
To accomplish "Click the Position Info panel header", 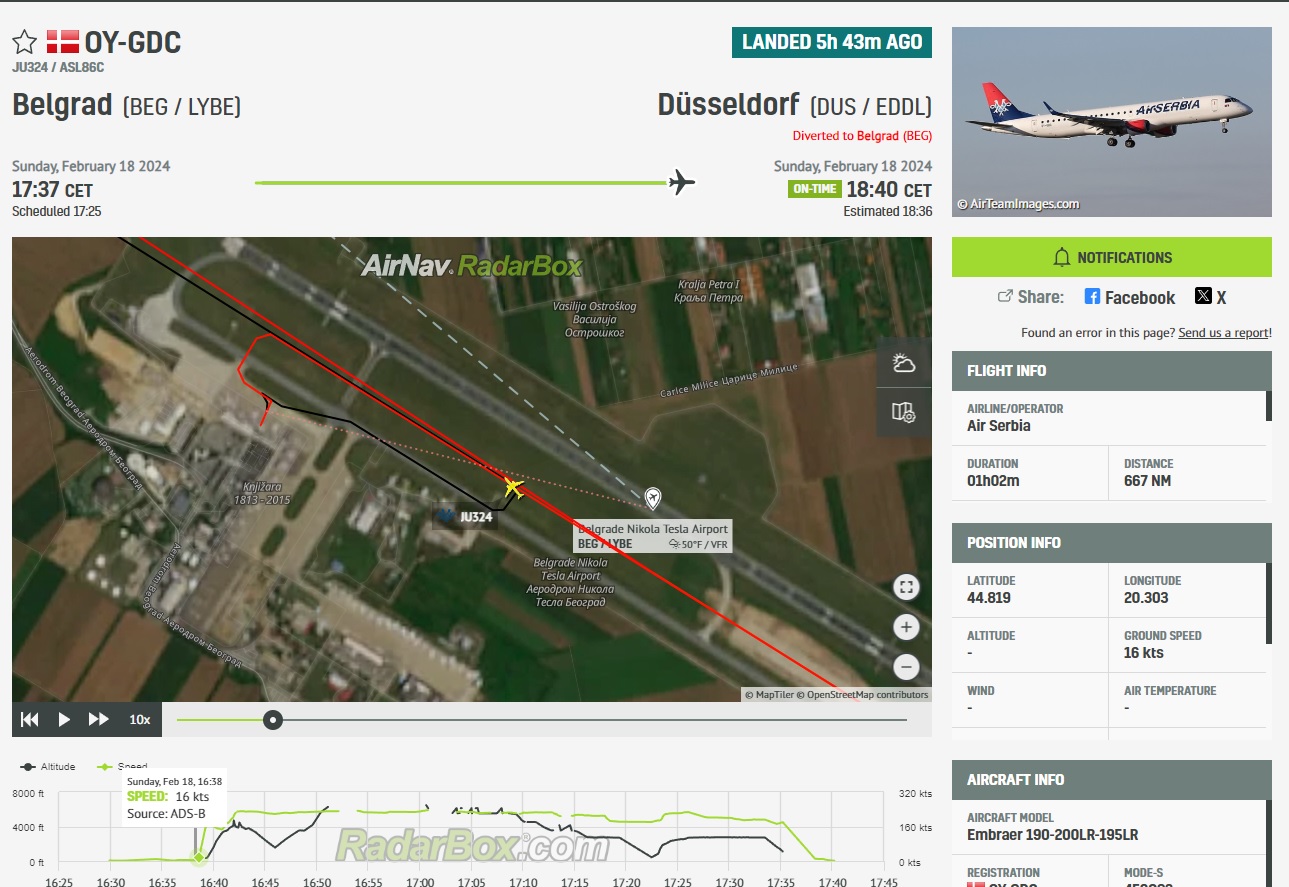I will [1112, 542].
